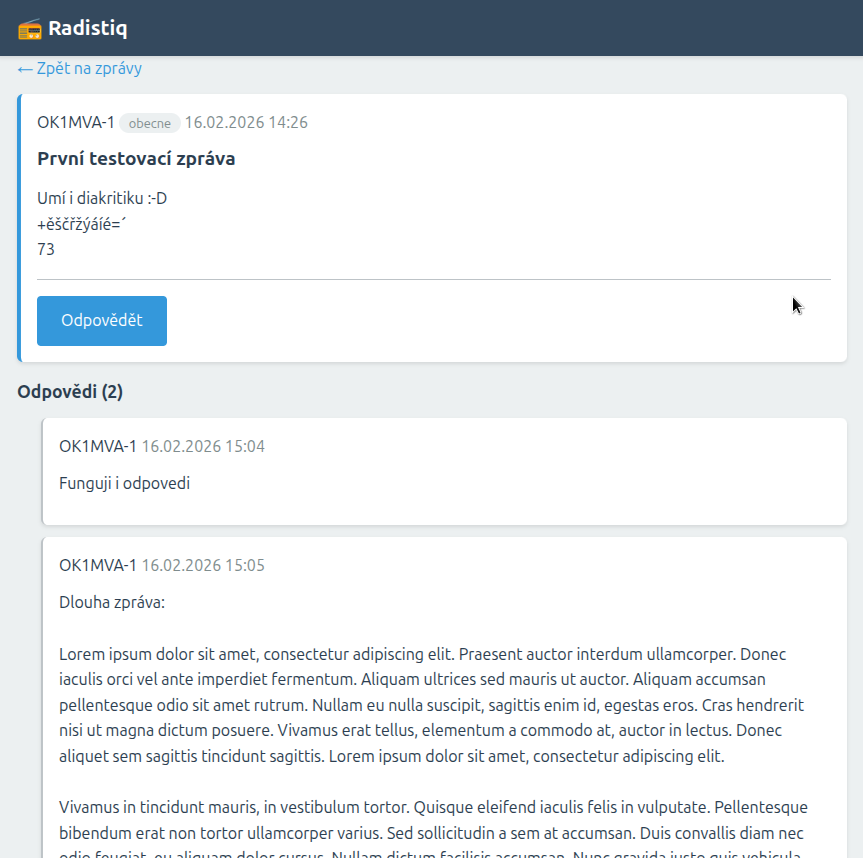Click the První testovací zpráva title
Screen dimensions: 863x858
[x=136, y=158]
